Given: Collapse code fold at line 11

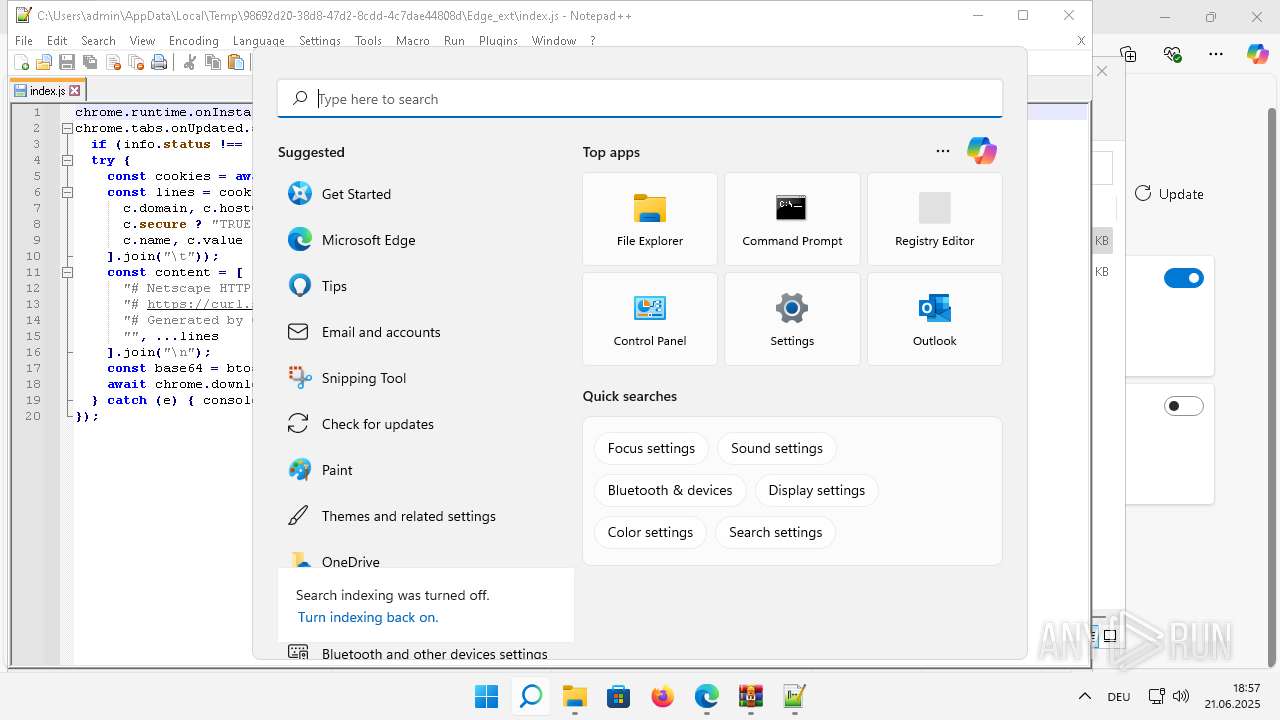Looking at the screenshot, I should coord(67,272).
